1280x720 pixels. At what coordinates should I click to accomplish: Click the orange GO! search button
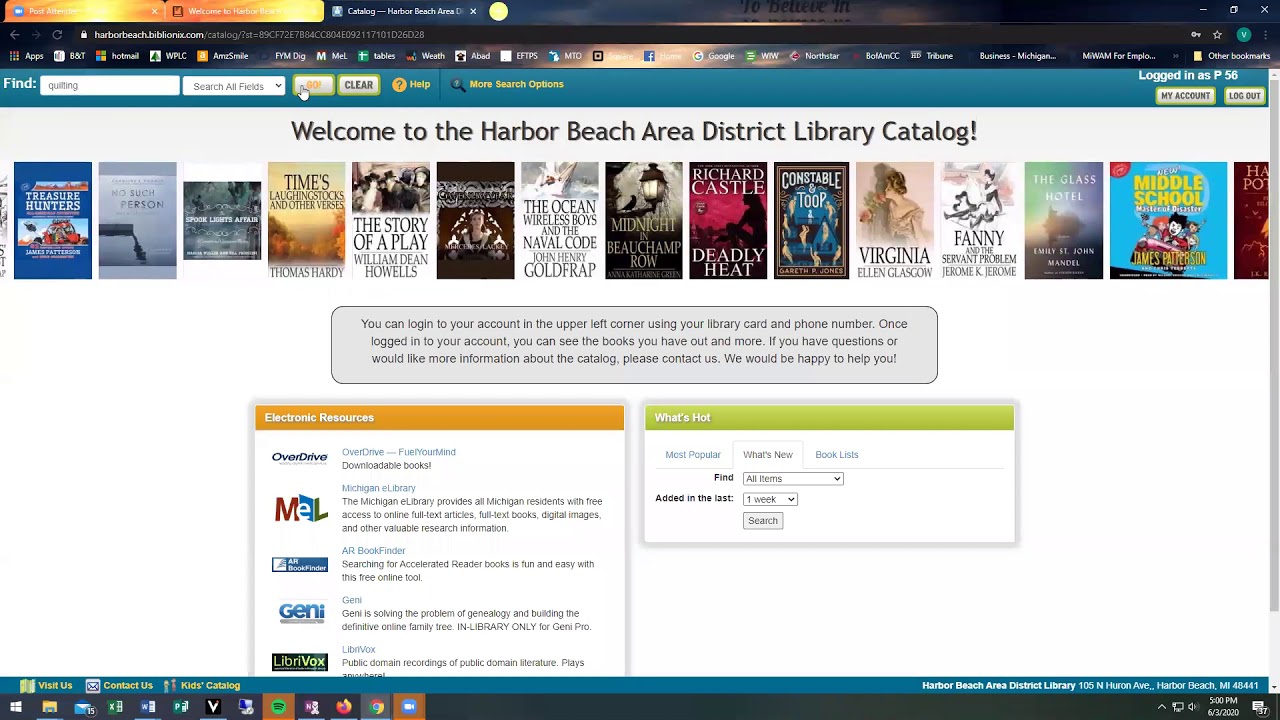tap(314, 86)
